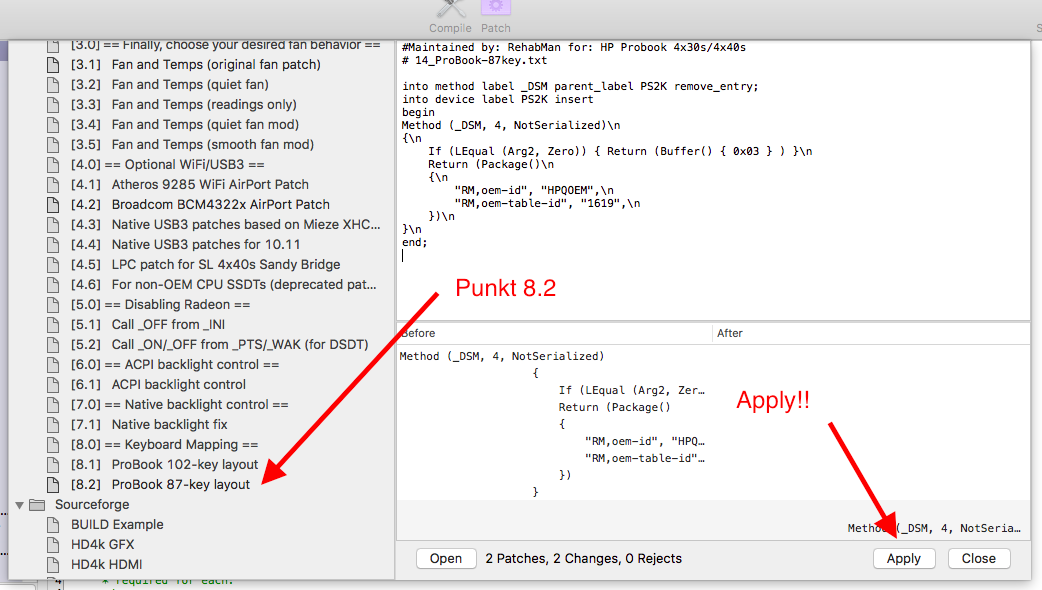
Task: Click the Sourceforge folder icon
Action: pyautogui.click(x=37, y=505)
